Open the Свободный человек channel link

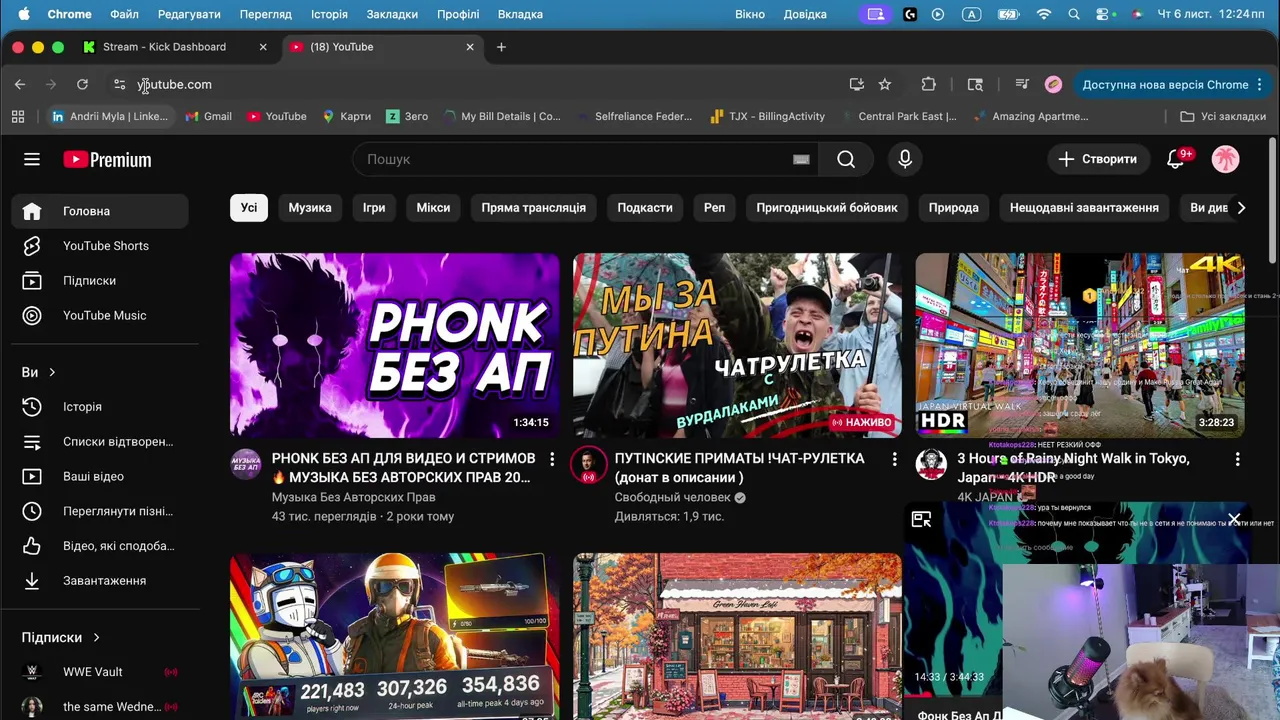click(672, 497)
